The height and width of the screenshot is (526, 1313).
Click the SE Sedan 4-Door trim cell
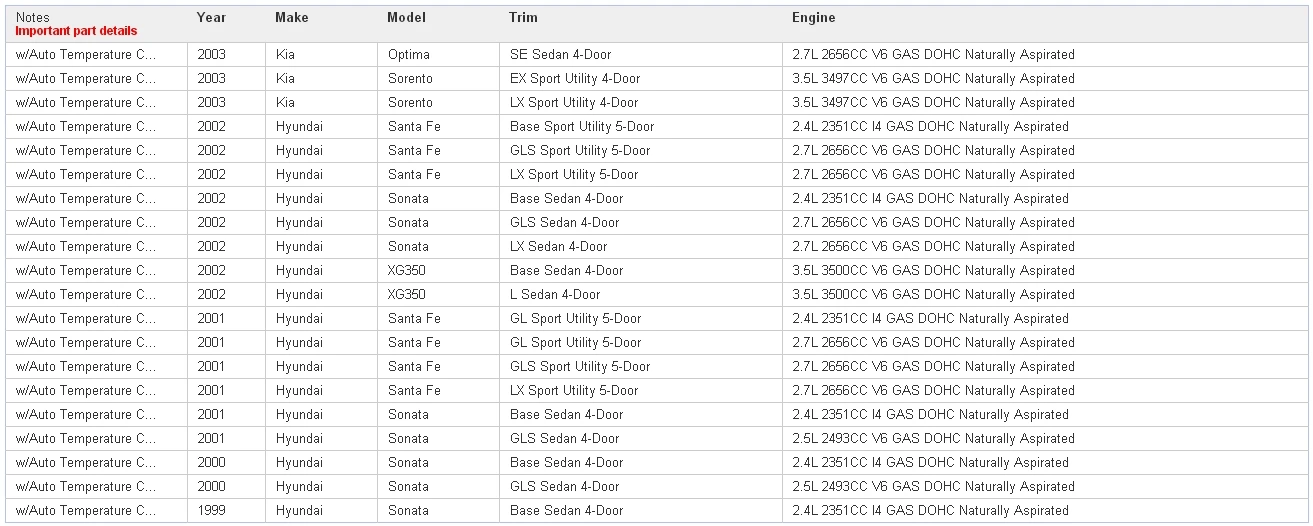click(x=560, y=55)
